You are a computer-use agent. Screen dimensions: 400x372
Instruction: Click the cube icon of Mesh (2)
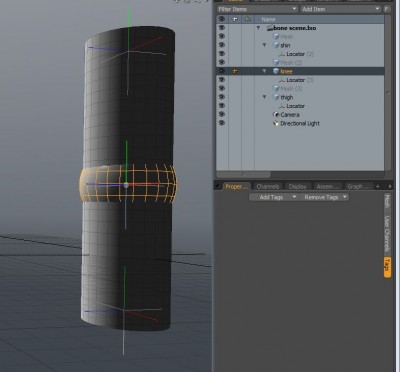pyautogui.click(x=276, y=62)
